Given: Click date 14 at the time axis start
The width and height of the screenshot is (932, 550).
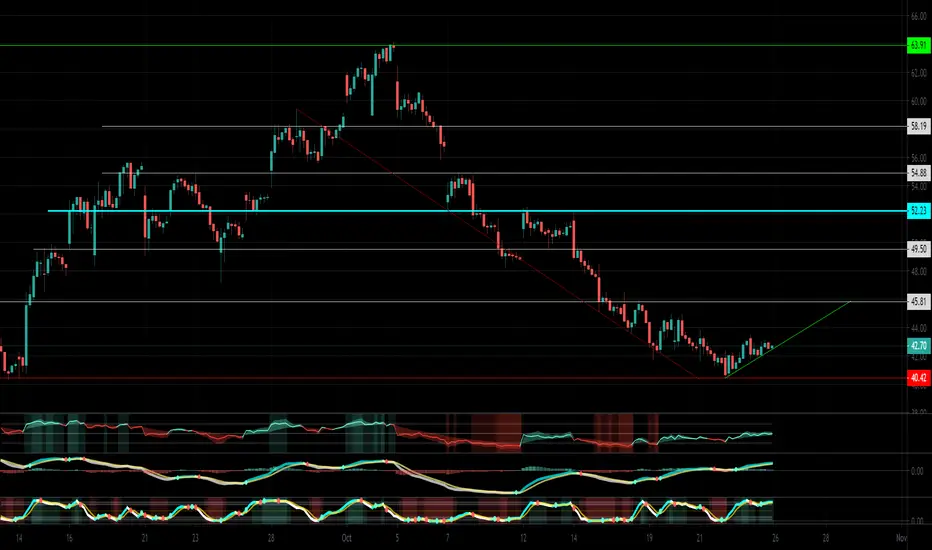Looking at the screenshot, I should pyautogui.click(x=20, y=539).
